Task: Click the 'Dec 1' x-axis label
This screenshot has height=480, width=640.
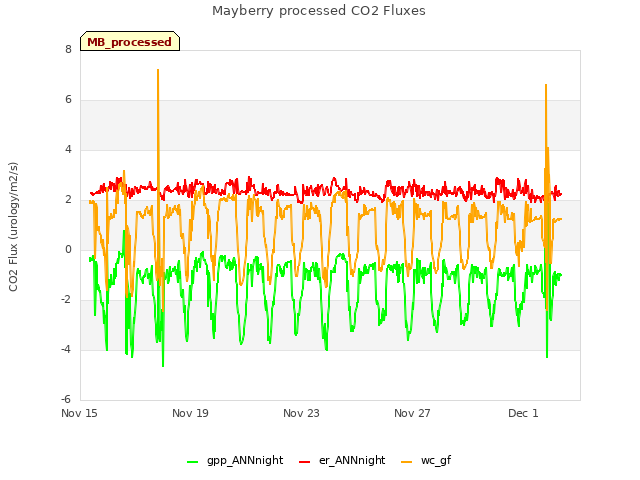Action: [523, 413]
